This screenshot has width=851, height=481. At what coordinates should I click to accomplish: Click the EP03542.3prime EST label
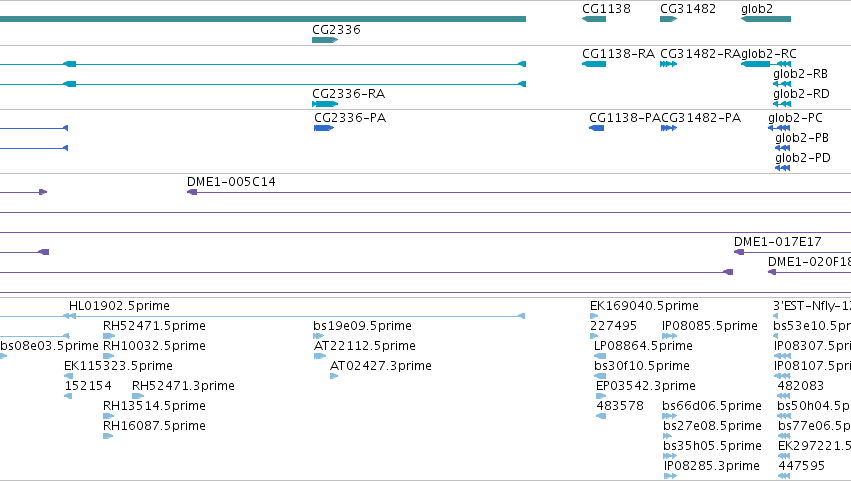[646, 386]
